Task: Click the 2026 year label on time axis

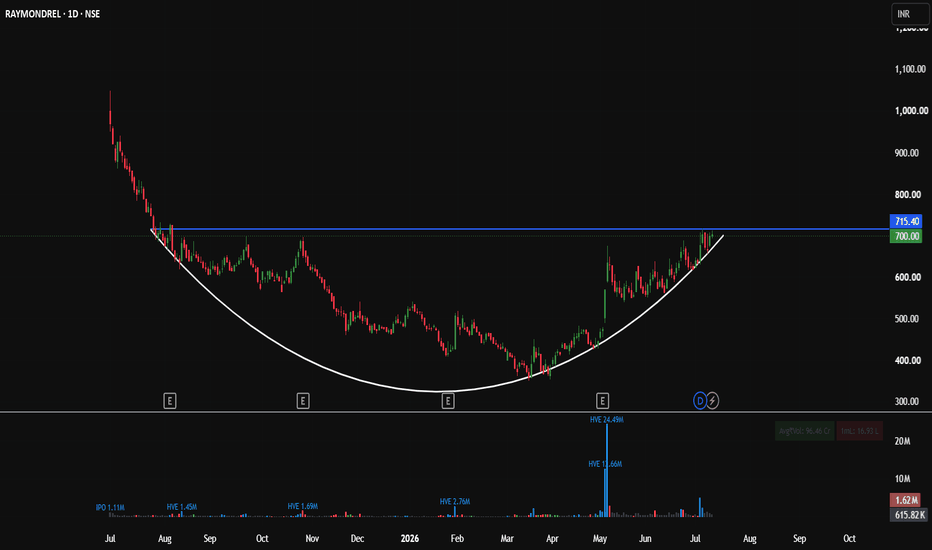Action: (x=410, y=539)
